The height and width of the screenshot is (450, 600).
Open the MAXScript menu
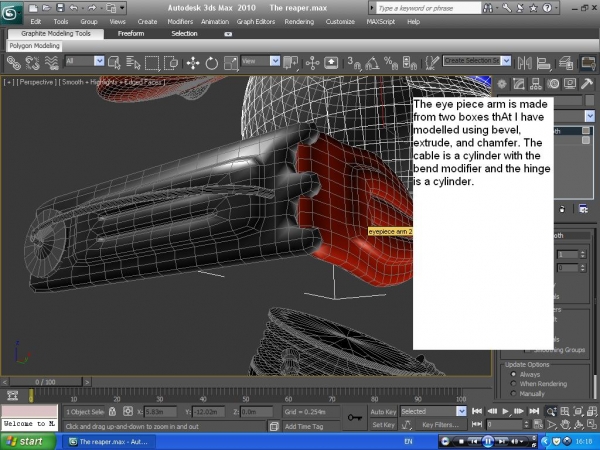pos(380,22)
